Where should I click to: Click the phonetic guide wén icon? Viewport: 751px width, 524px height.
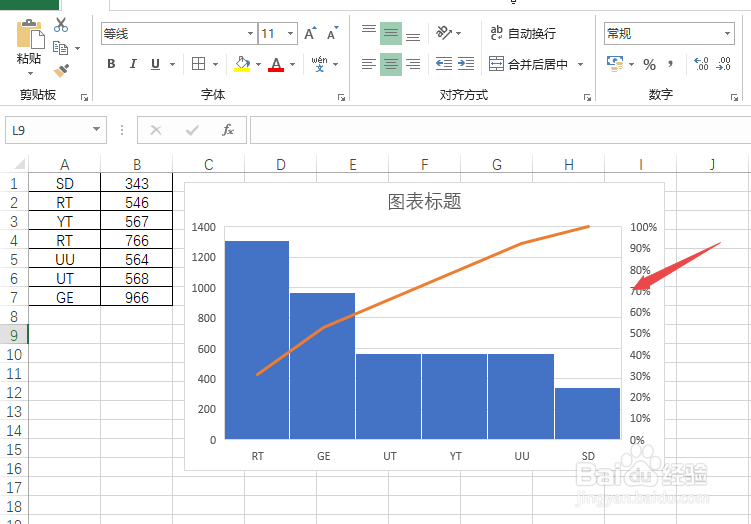point(319,64)
